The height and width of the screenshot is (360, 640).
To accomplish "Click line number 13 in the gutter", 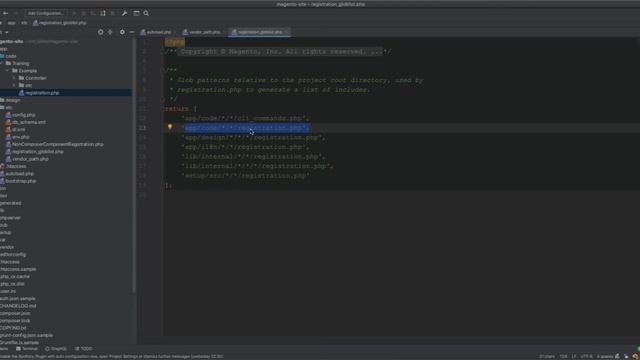I will (x=142, y=128).
